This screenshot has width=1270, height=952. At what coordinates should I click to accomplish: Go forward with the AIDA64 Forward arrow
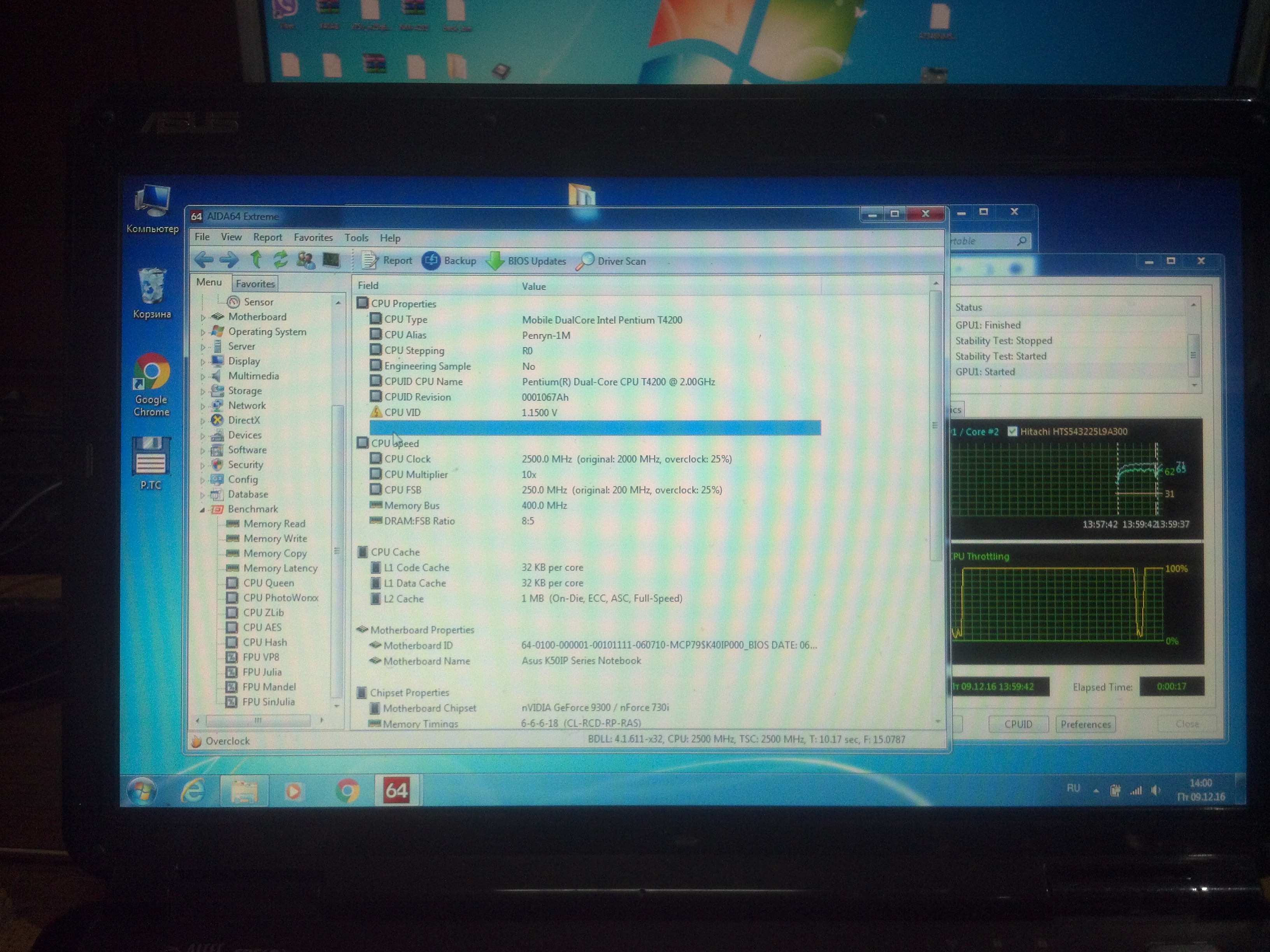tap(229, 260)
